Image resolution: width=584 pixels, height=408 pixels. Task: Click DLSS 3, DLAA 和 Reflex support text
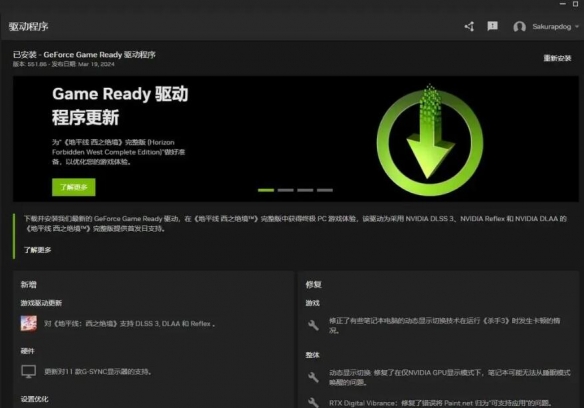tap(130, 324)
